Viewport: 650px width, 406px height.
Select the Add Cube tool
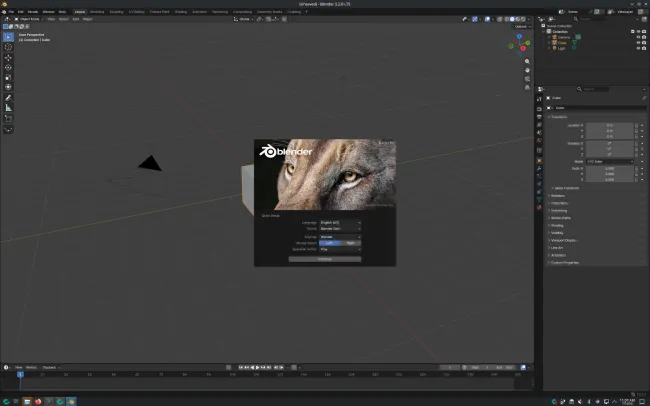(8, 119)
